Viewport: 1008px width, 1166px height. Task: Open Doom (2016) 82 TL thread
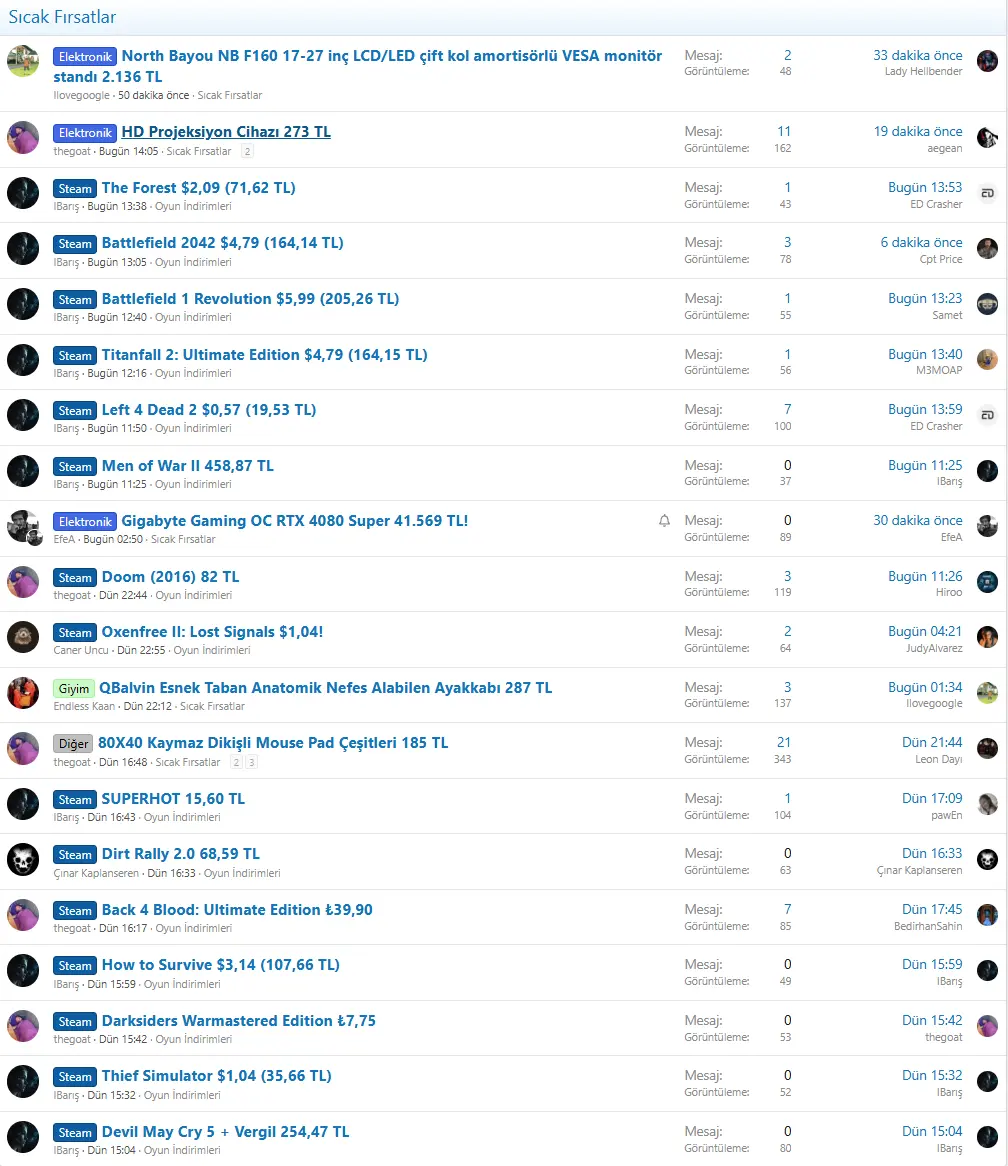point(170,577)
